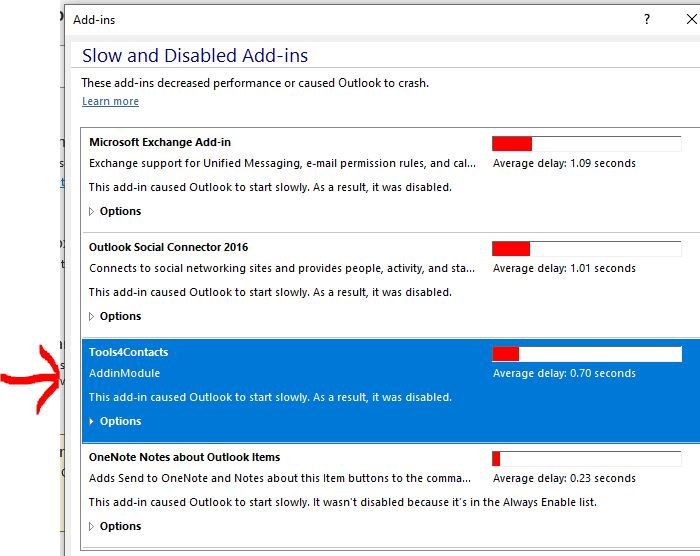Screen dimensions: 700x556
Task: Select OneNote Notes about Outlook Items title
Action: [x=184, y=457]
